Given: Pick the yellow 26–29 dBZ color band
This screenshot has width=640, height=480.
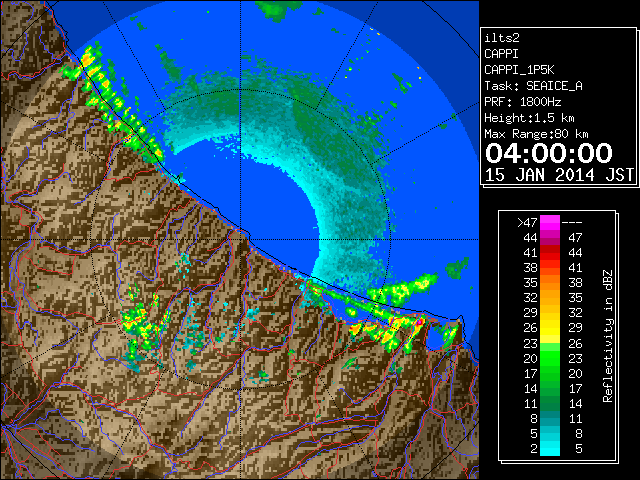Looking at the screenshot, I should pos(550,328).
